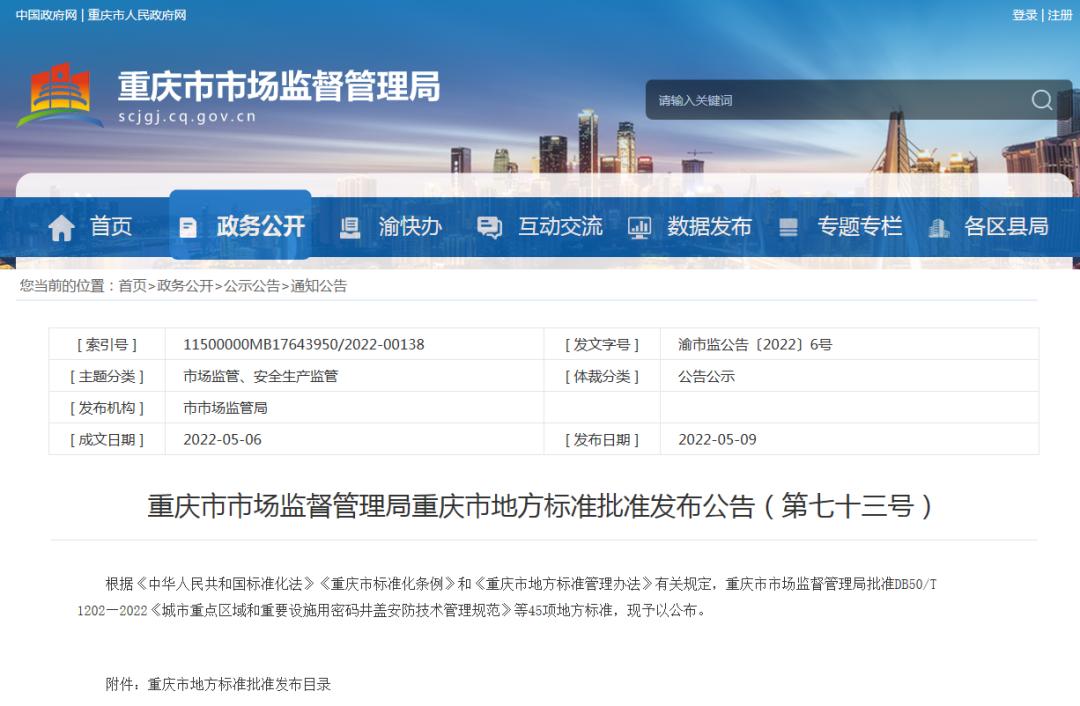Select document number 渝市监公告〔2022〕6号
1080x706 pixels.
(755, 344)
